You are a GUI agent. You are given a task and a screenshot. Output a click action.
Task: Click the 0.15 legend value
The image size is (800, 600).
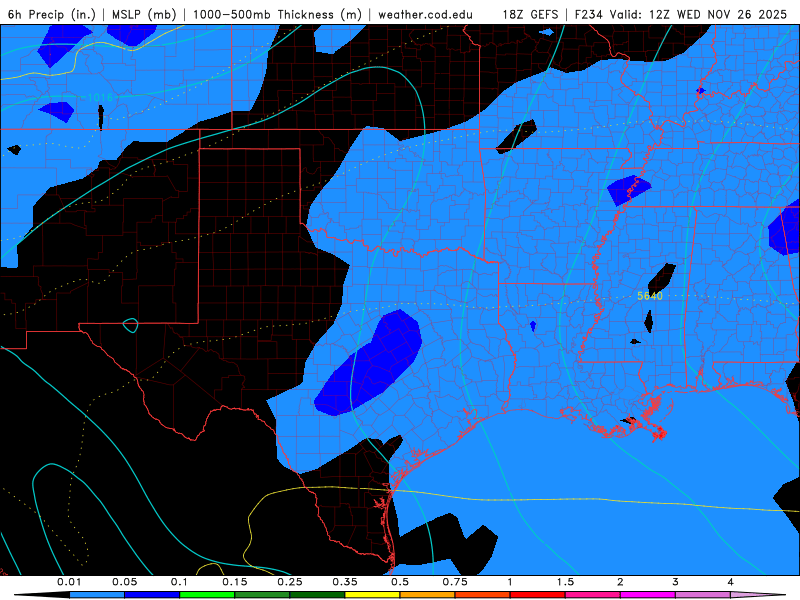(235, 582)
